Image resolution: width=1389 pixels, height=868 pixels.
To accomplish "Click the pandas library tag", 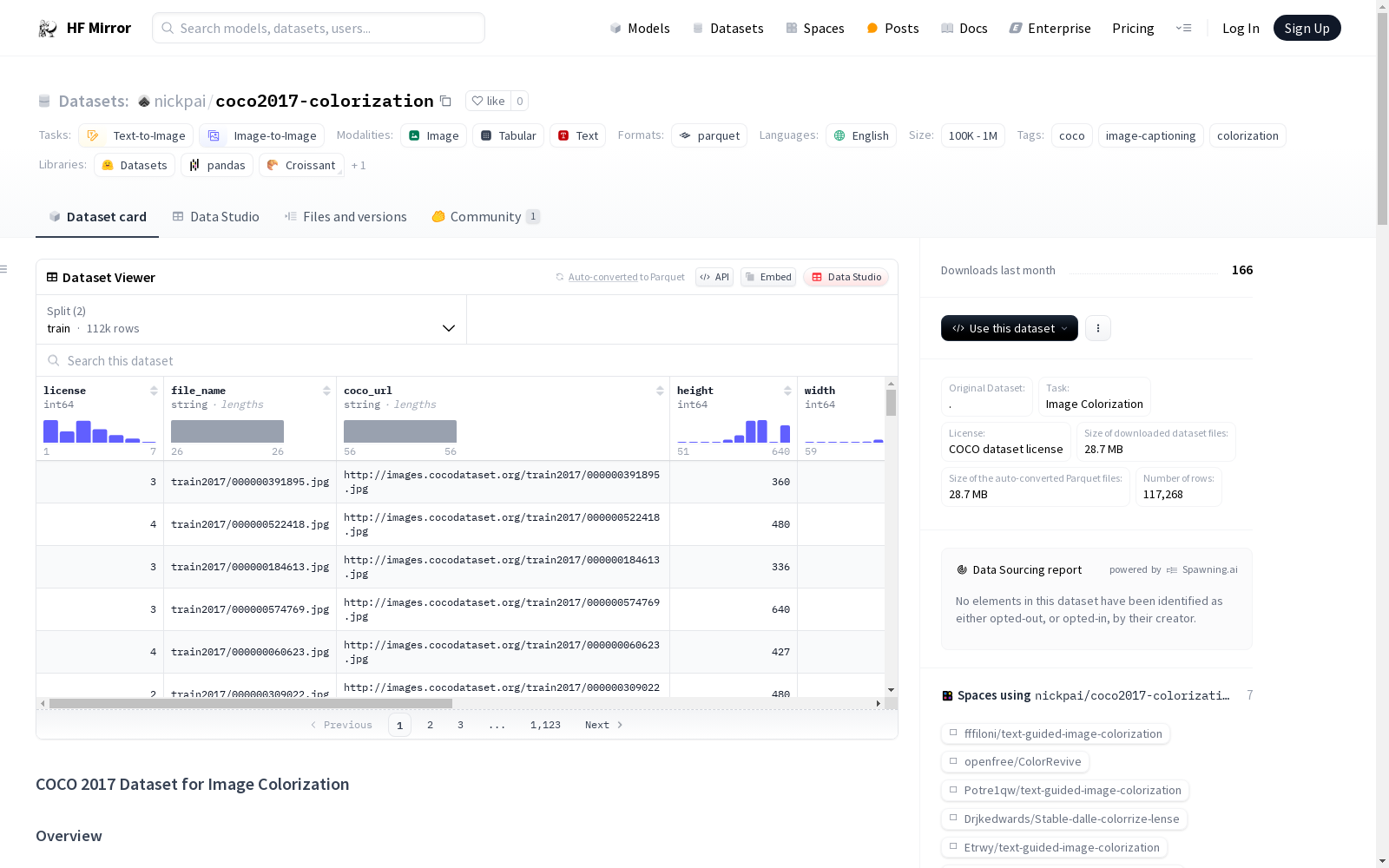I will tap(217, 165).
